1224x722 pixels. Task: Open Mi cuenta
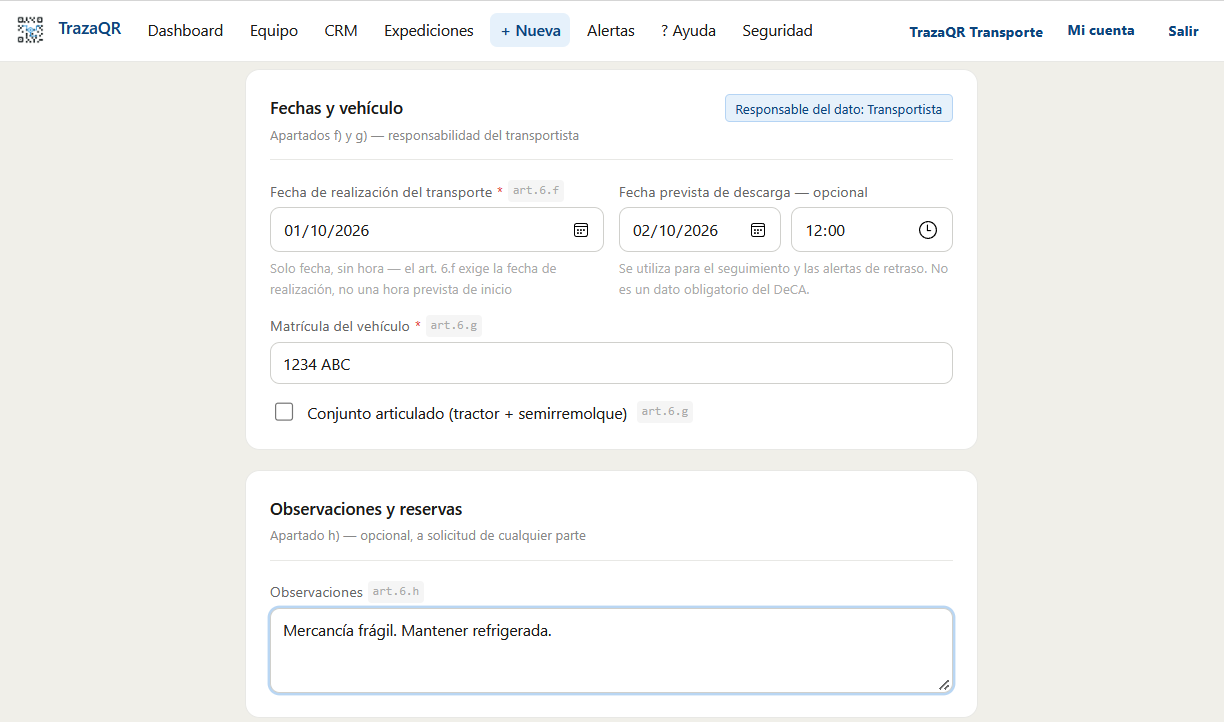(x=1101, y=31)
